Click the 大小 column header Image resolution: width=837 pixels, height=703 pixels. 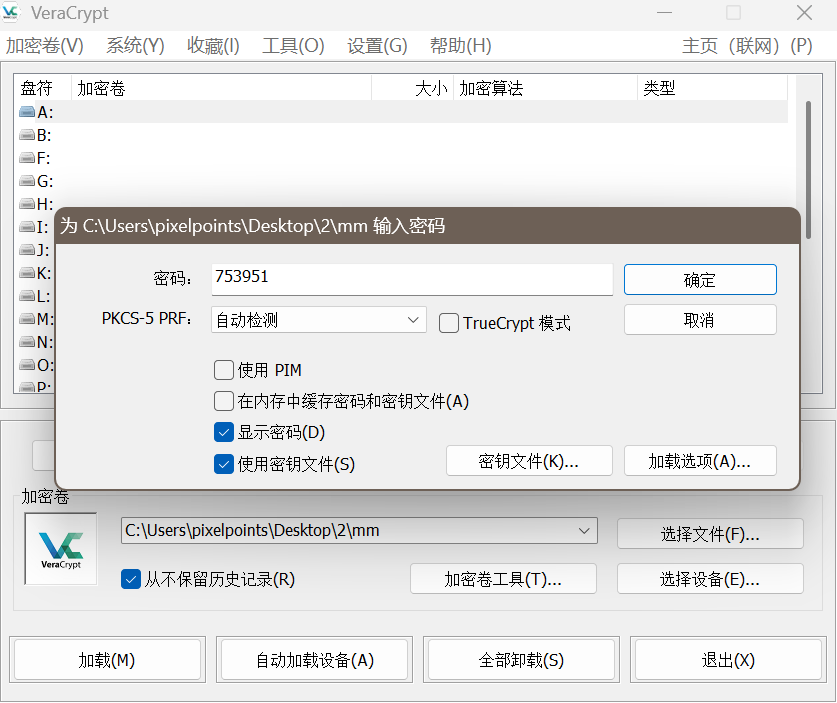click(412, 88)
